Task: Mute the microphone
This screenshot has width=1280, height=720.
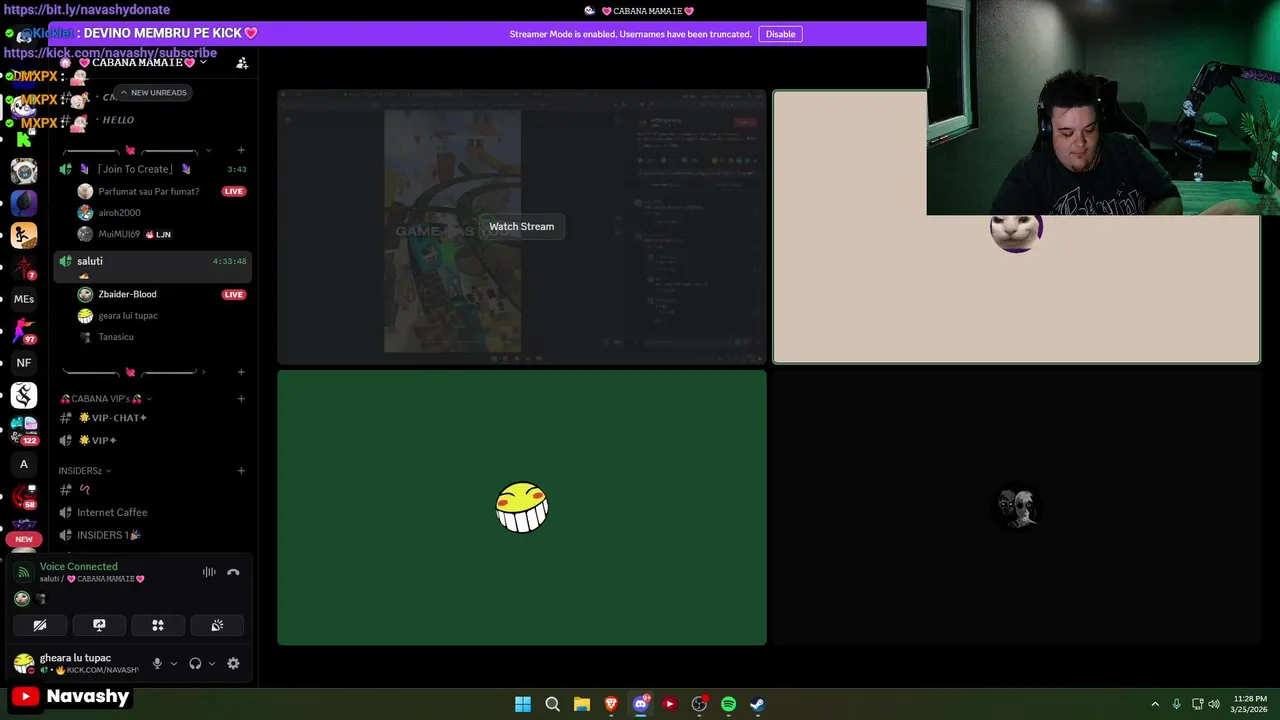Action: [x=157, y=663]
